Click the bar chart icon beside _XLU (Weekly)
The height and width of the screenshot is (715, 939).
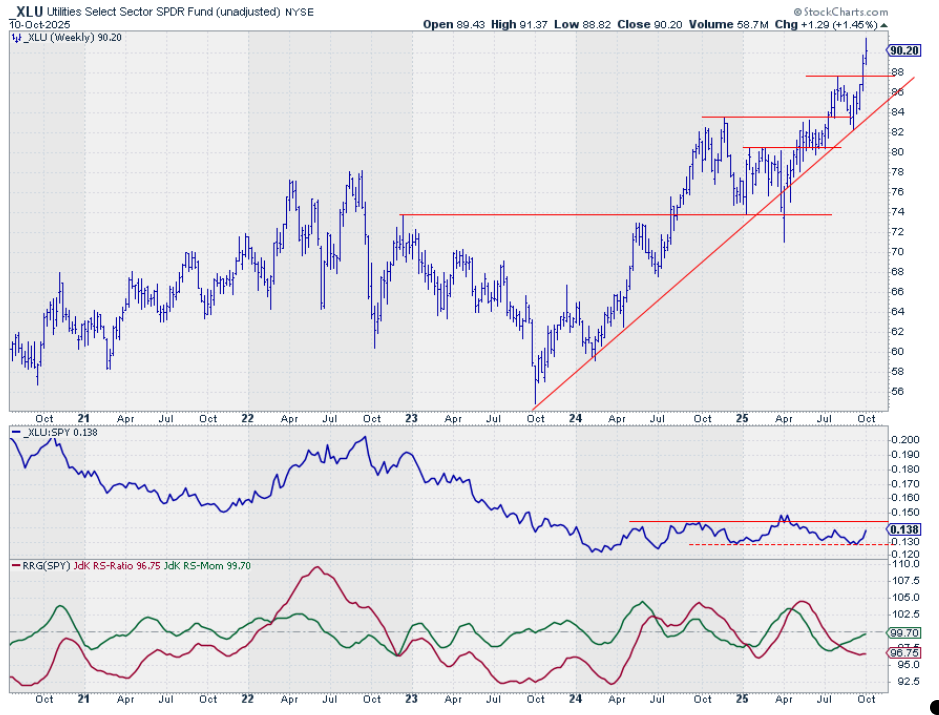[x=16, y=37]
